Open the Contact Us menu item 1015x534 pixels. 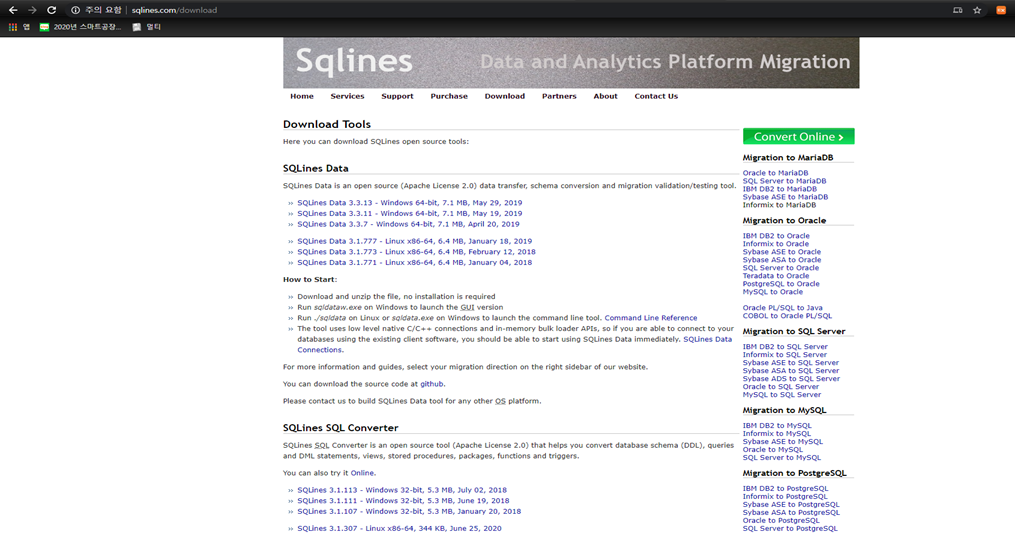click(x=656, y=96)
